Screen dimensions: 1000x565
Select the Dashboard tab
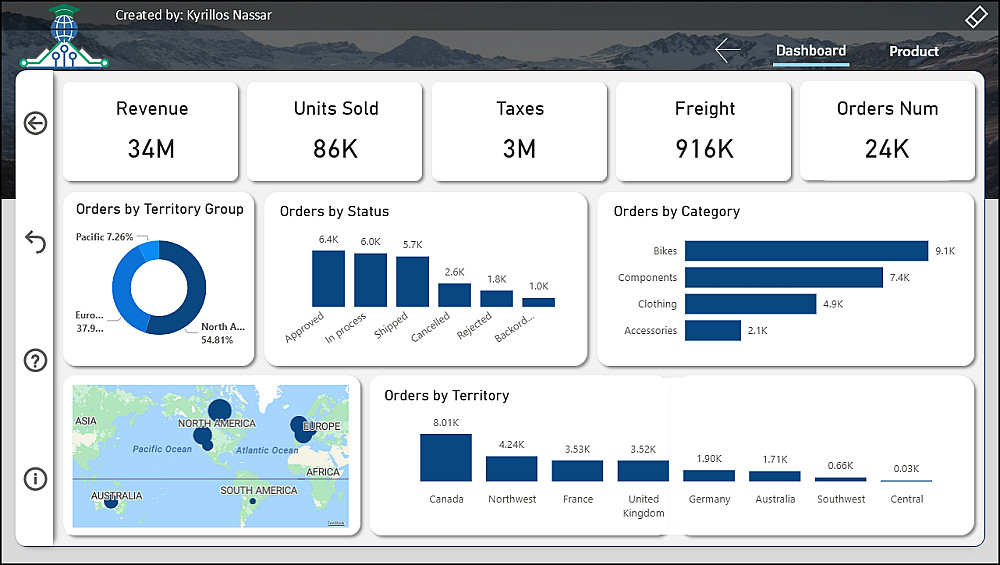pyautogui.click(x=811, y=50)
